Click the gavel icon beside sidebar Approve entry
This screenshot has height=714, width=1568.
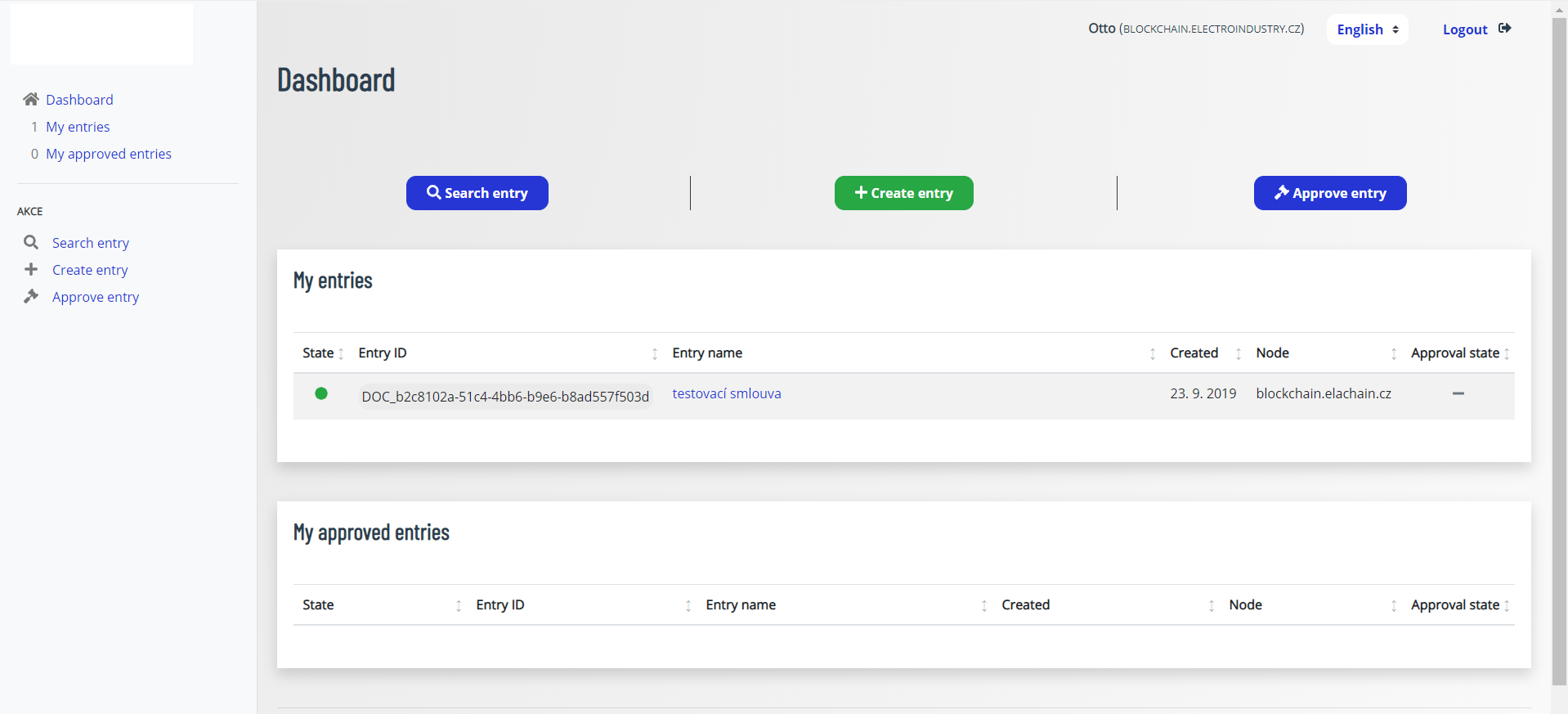[x=31, y=296]
